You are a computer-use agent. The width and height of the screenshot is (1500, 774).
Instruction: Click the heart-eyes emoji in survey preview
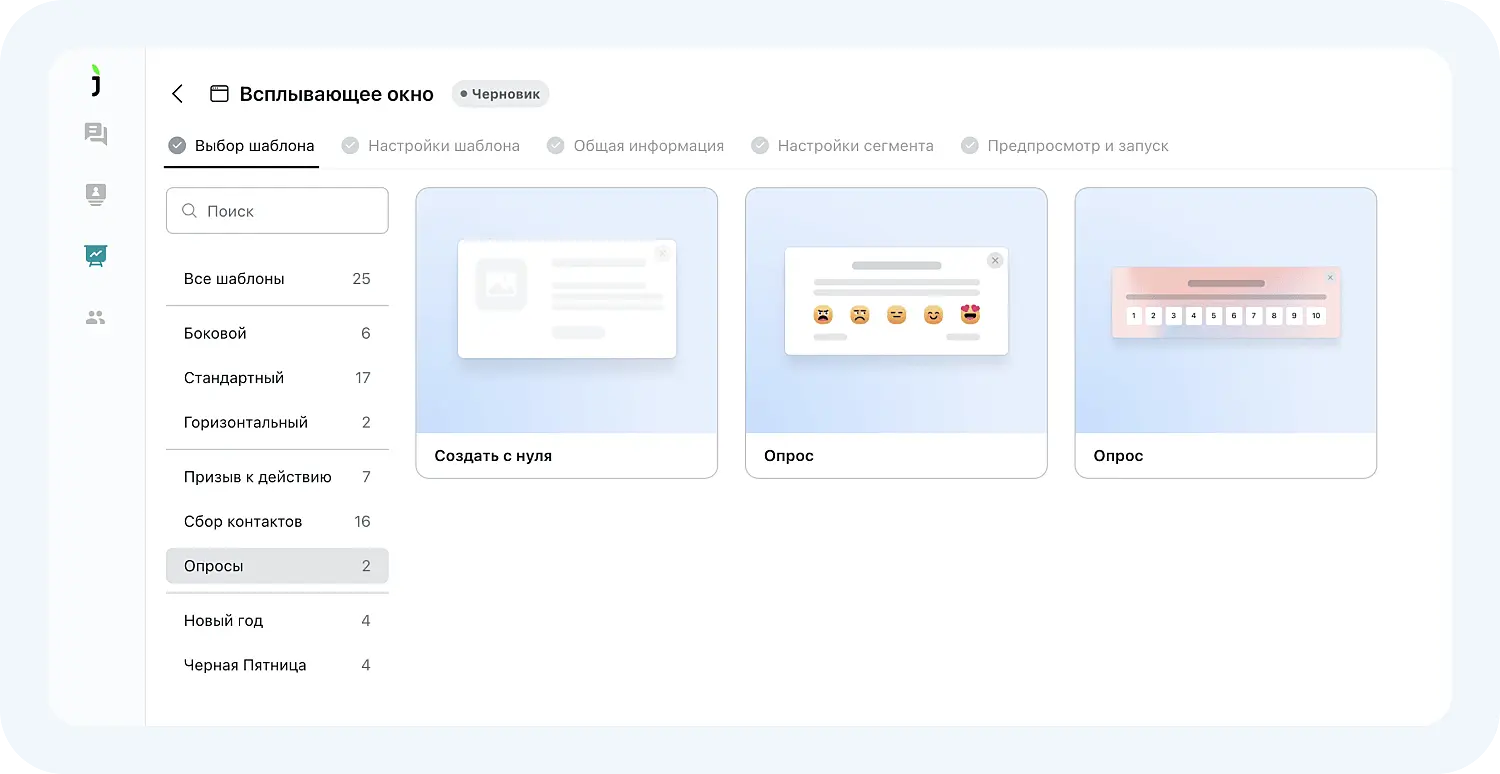point(969,315)
